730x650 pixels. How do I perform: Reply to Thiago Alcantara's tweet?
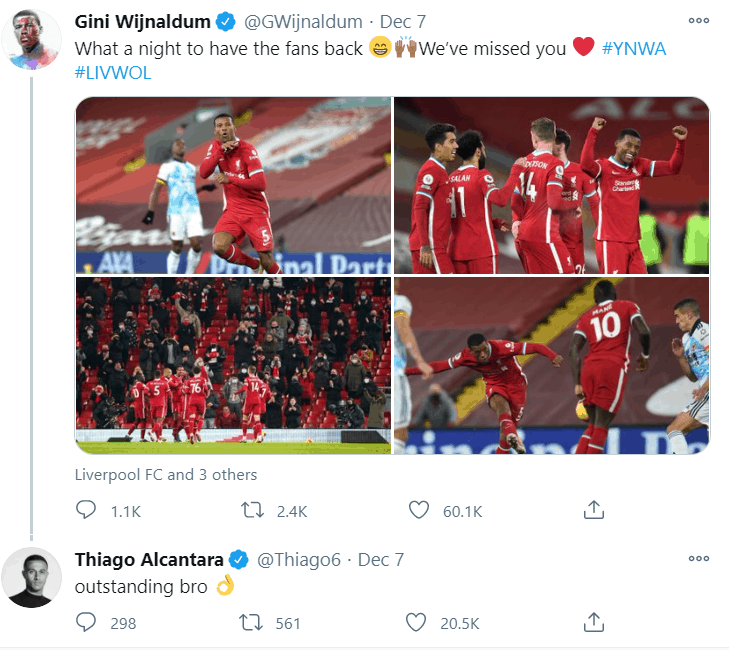[86, 622]
